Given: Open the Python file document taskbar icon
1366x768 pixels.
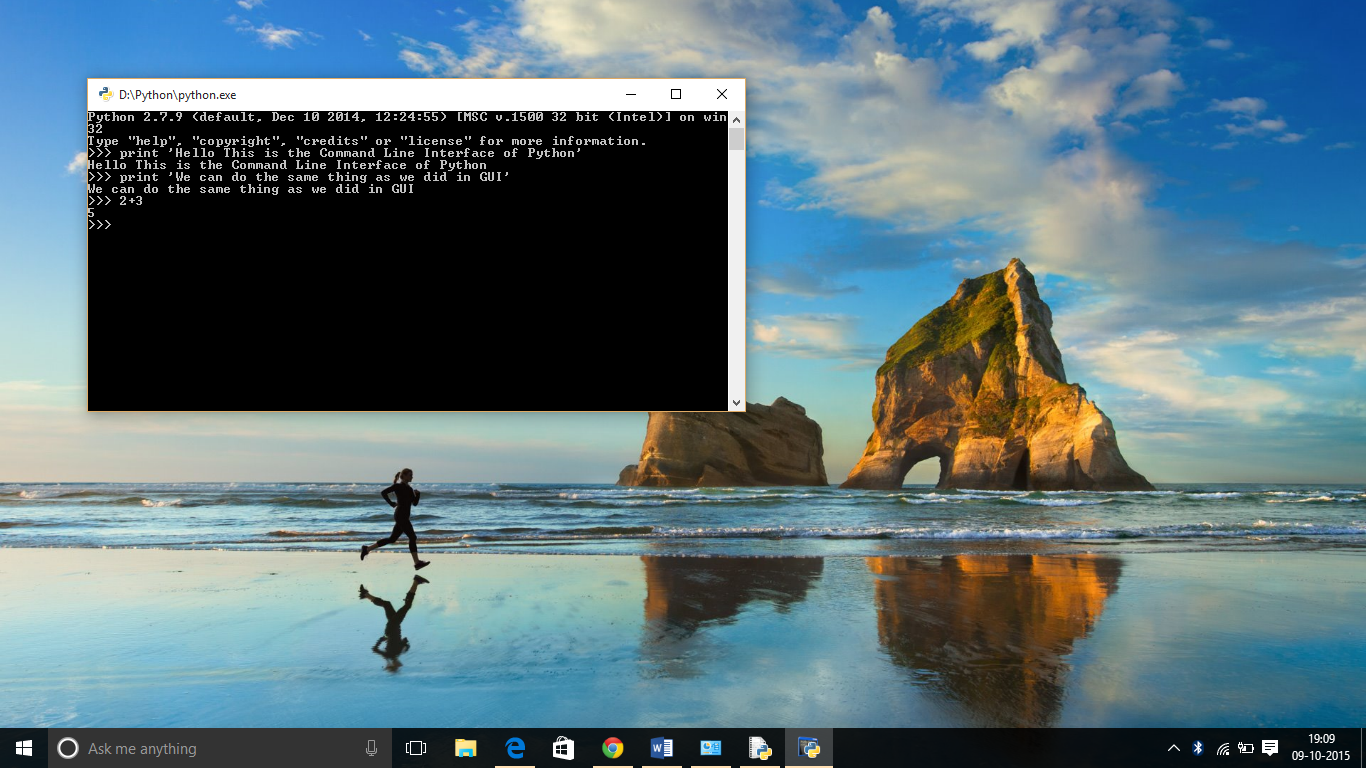Looking at the screenshot, I should coord(760,748).
